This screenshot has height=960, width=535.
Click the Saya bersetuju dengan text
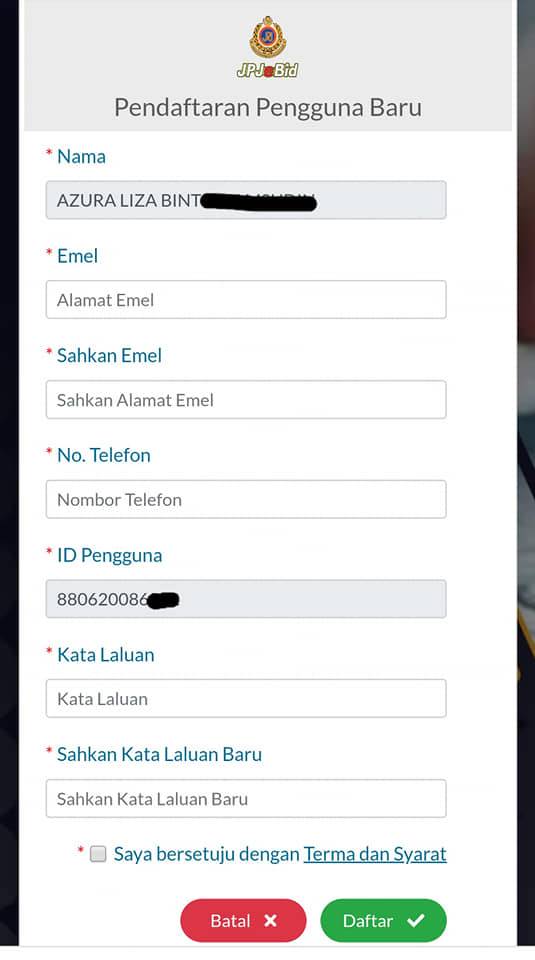(207, 853)
